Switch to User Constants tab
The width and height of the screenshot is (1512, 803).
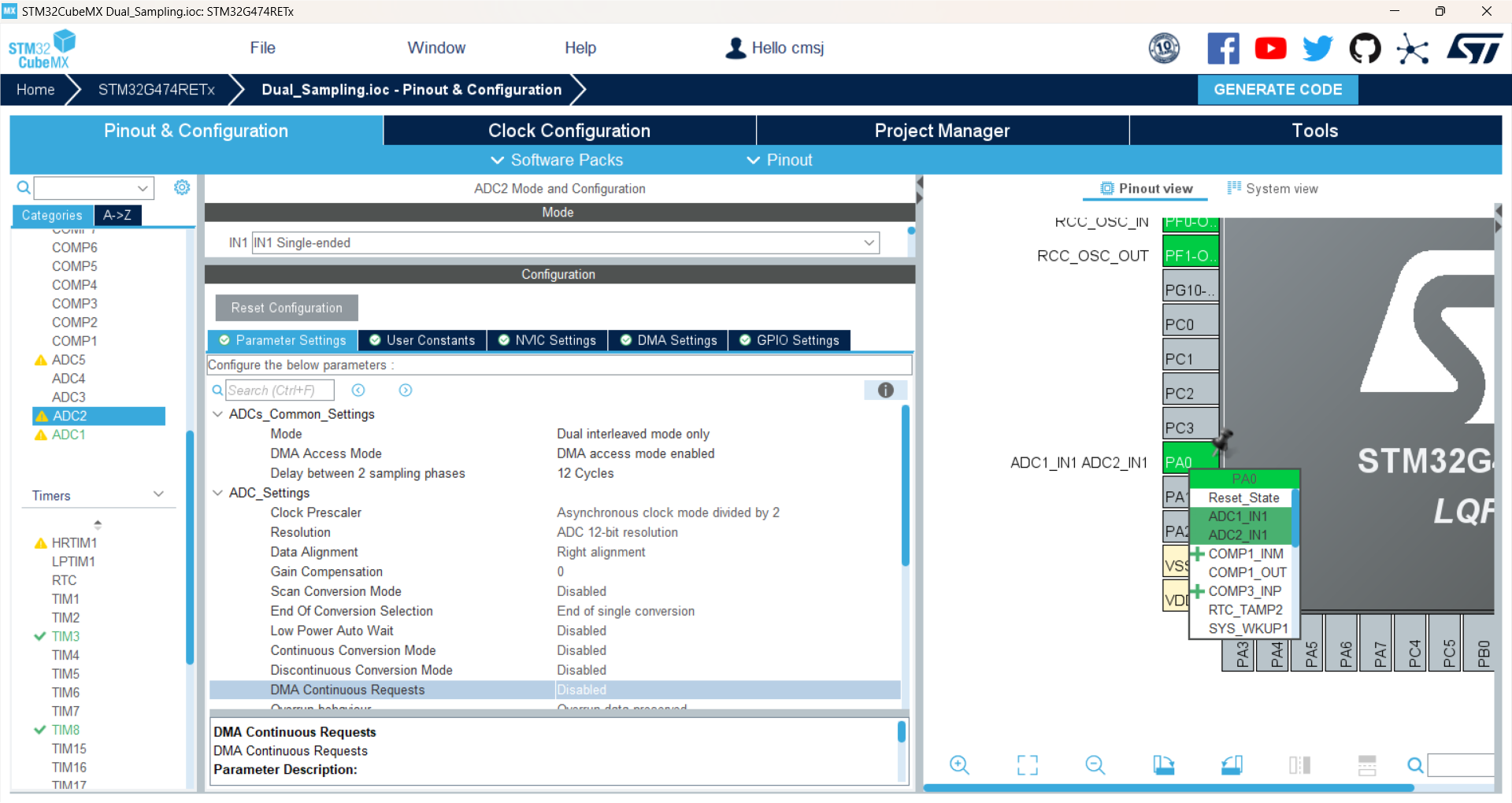422,340
